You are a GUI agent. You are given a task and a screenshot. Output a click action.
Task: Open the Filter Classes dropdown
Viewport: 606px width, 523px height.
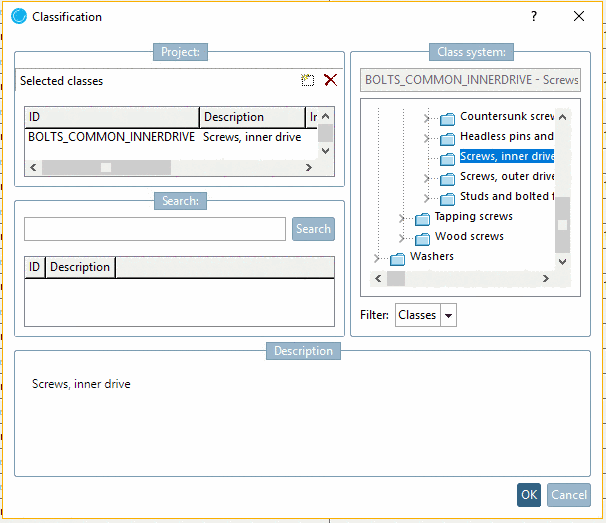coord(449,315)
